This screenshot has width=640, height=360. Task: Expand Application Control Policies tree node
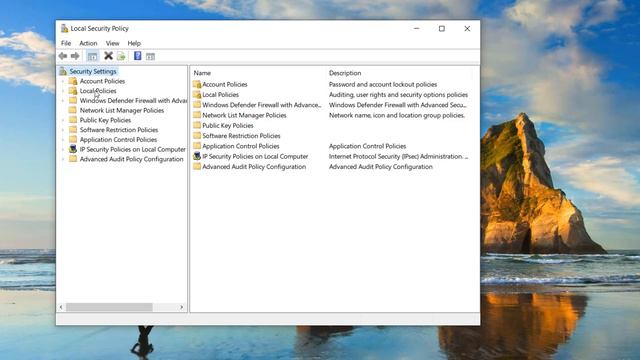[x=63, y=140]
